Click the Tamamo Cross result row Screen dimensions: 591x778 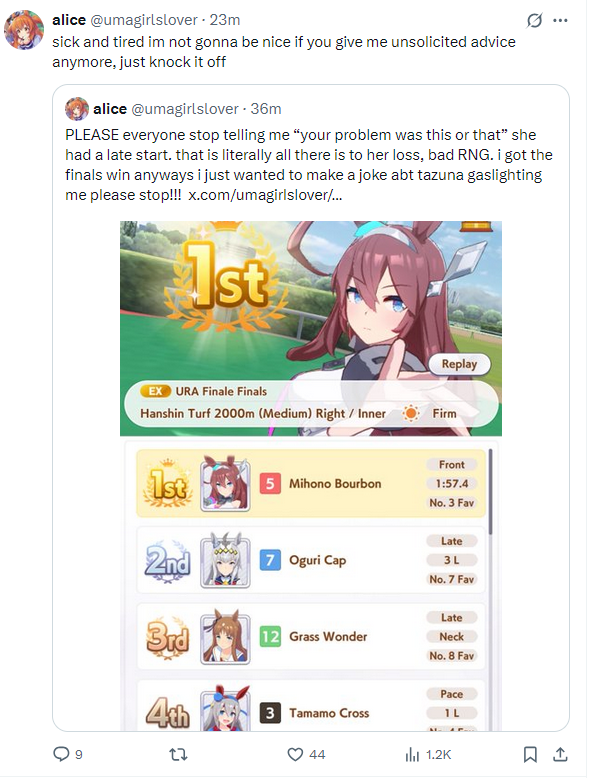(x=311, y=706)
